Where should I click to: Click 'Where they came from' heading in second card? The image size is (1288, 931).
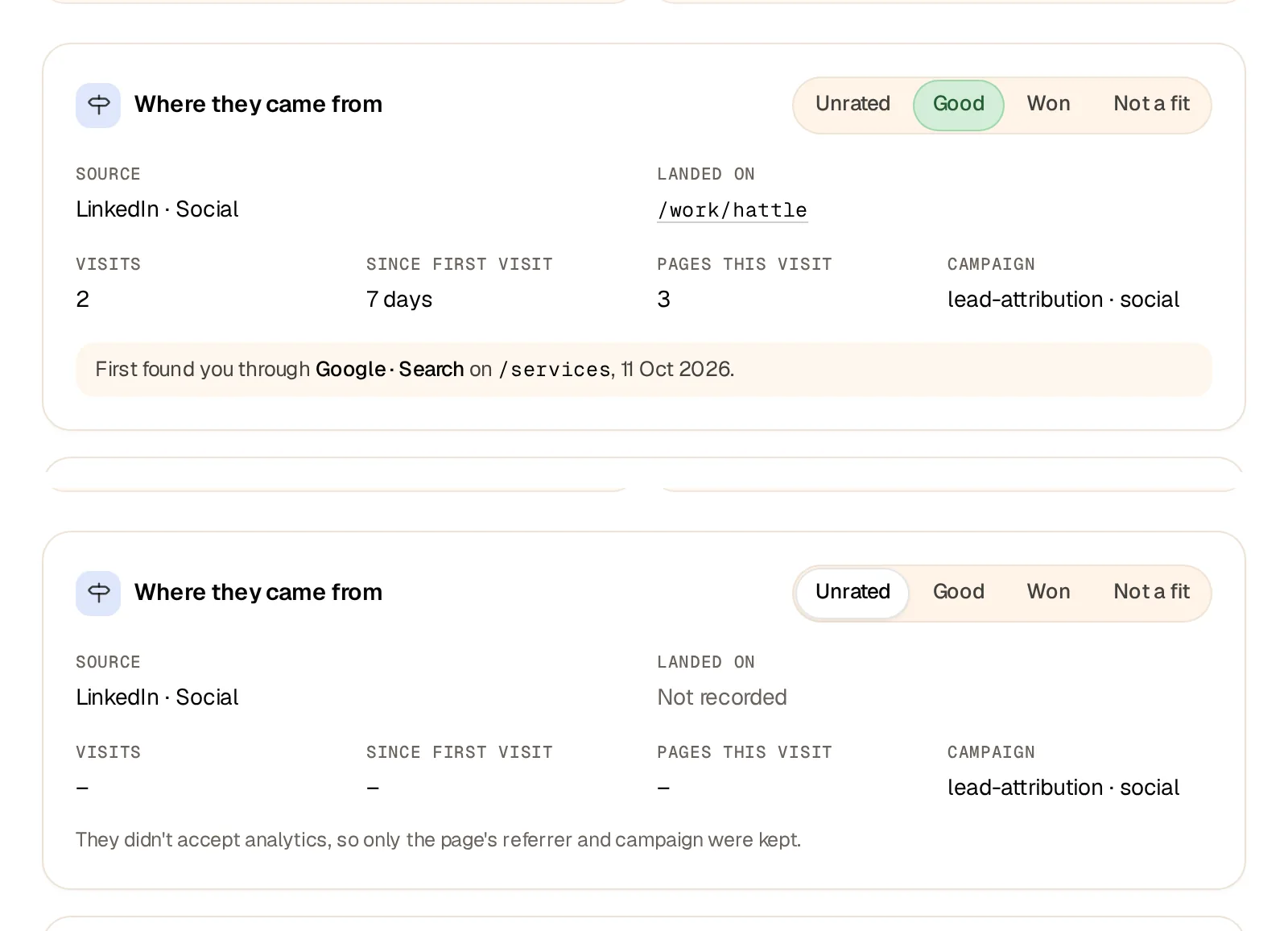click(258, 593)
